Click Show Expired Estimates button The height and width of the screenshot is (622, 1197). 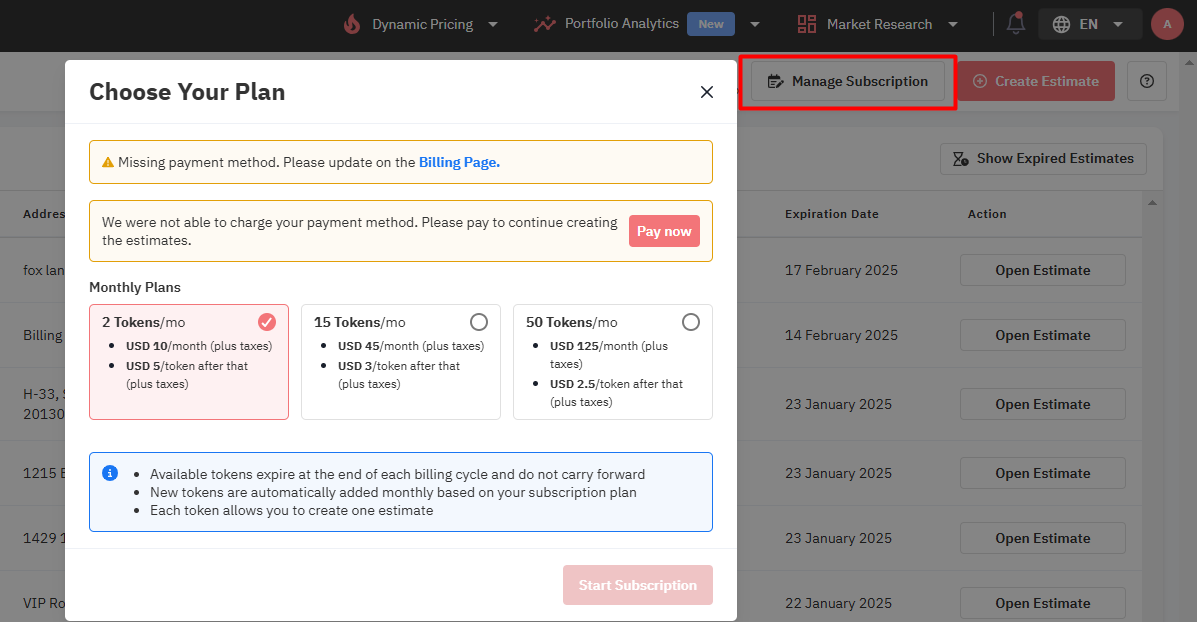[1043, 158]
